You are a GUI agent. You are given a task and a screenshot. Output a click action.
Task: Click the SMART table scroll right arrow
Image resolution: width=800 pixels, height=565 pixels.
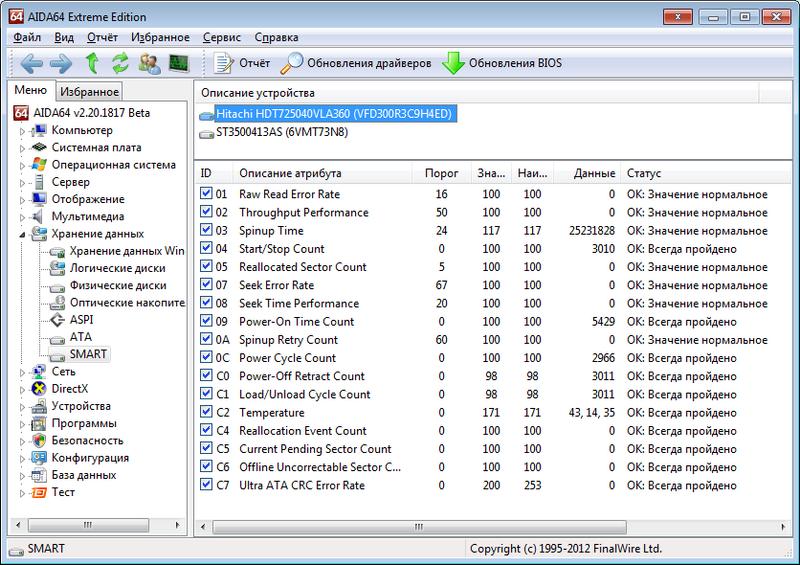click(x=783, y=527)
